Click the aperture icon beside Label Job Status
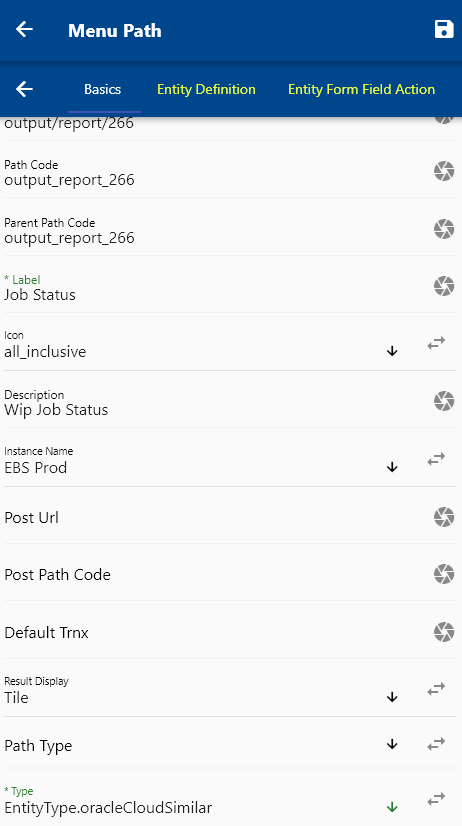Screen dimensions: 462x826 pyautogui.click(x=444, y=286)
